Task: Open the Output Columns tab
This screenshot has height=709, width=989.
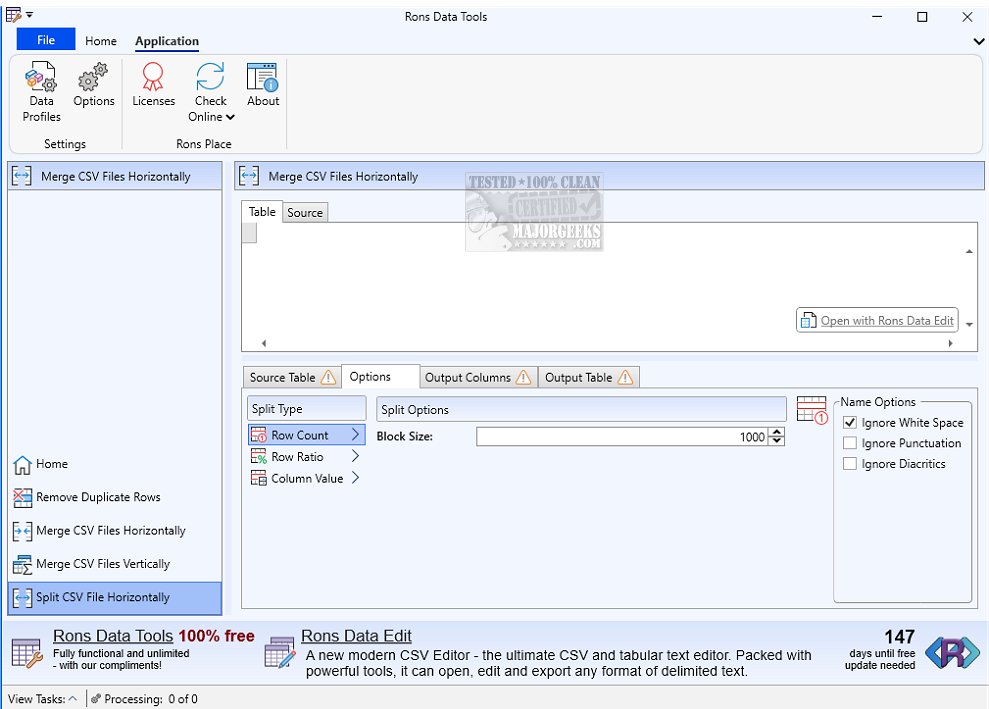Action: pos(478,377)
